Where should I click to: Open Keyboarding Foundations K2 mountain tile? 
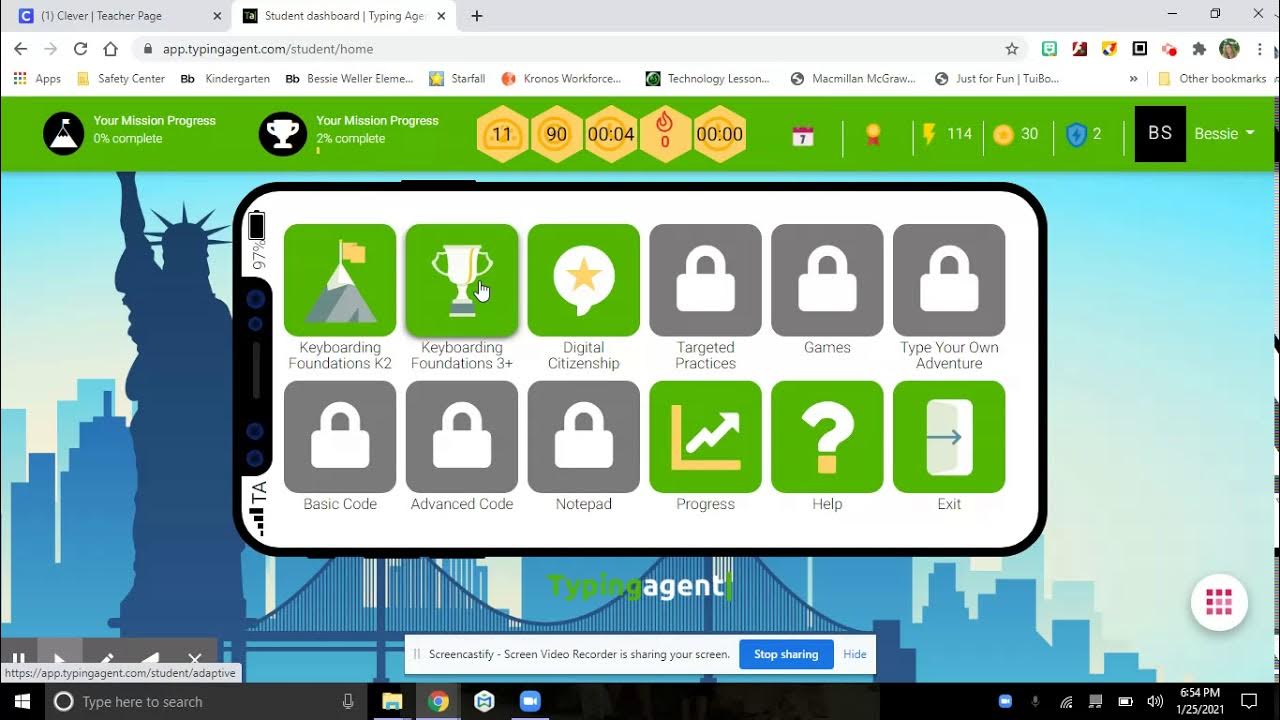click(340, 280)
